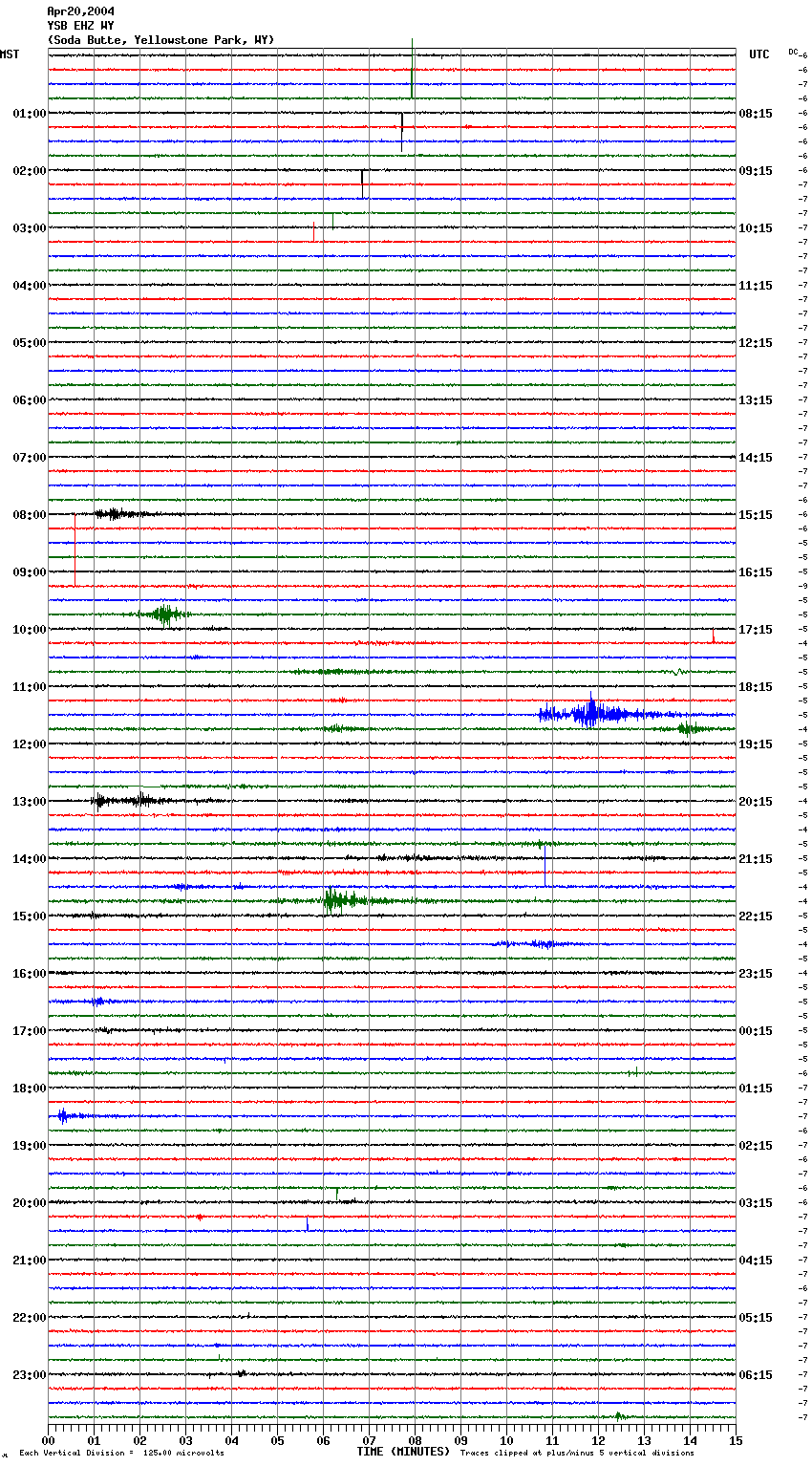812x1466 pixels.
Task: Click the '17:00' MST time label
Action: (x=30, y=1031)
